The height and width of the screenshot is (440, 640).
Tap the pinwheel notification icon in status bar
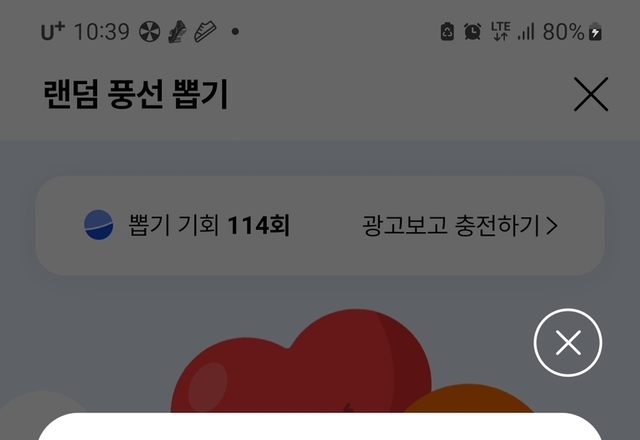pos(149,32)
